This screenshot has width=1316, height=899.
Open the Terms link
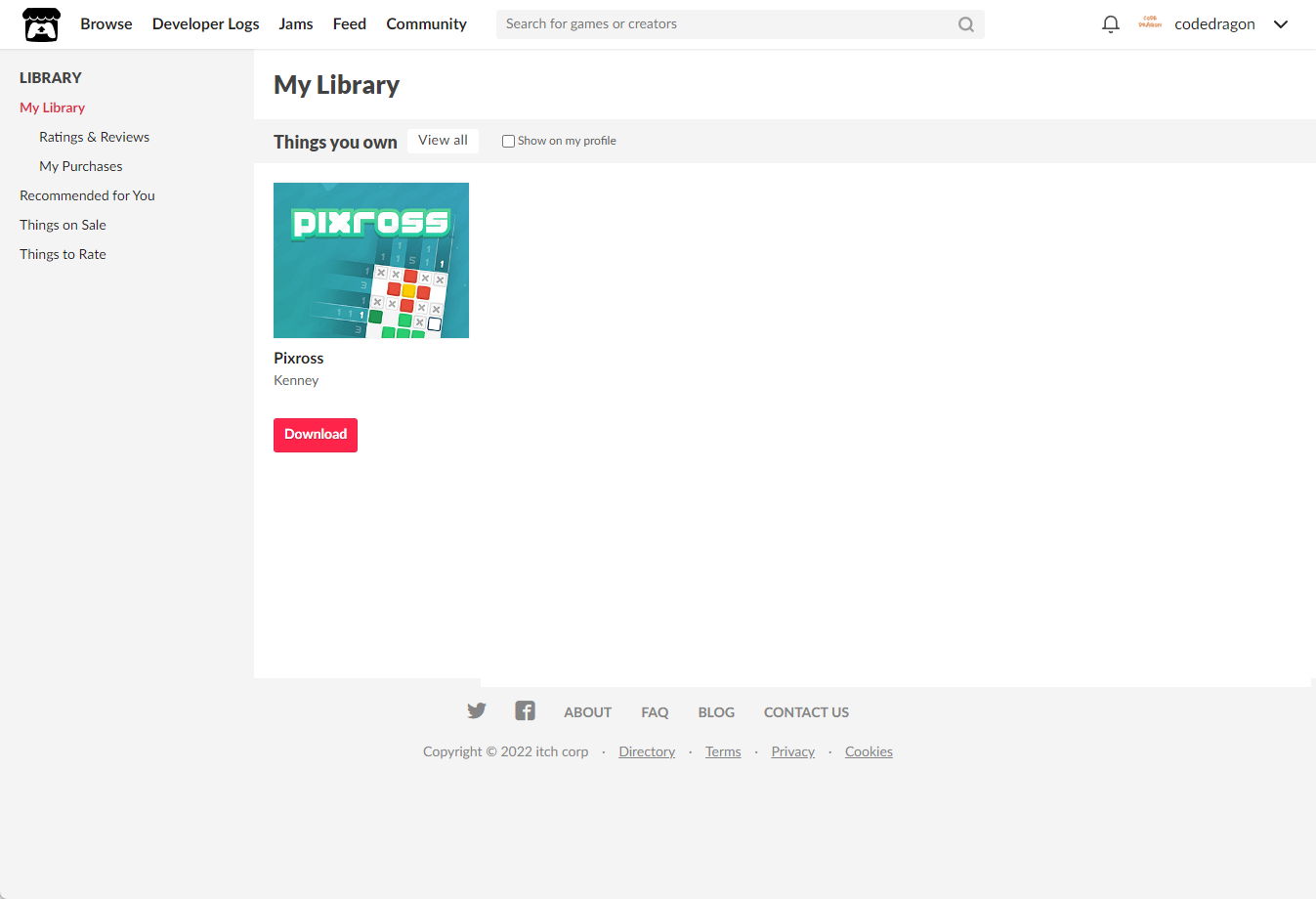coord(723,751)
